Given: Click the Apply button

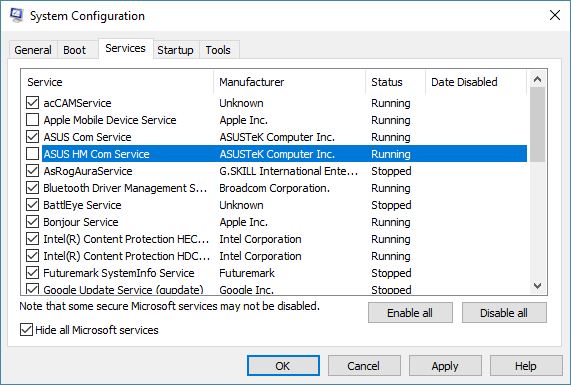Looking at the screenshot, I should tap(445, 366).
